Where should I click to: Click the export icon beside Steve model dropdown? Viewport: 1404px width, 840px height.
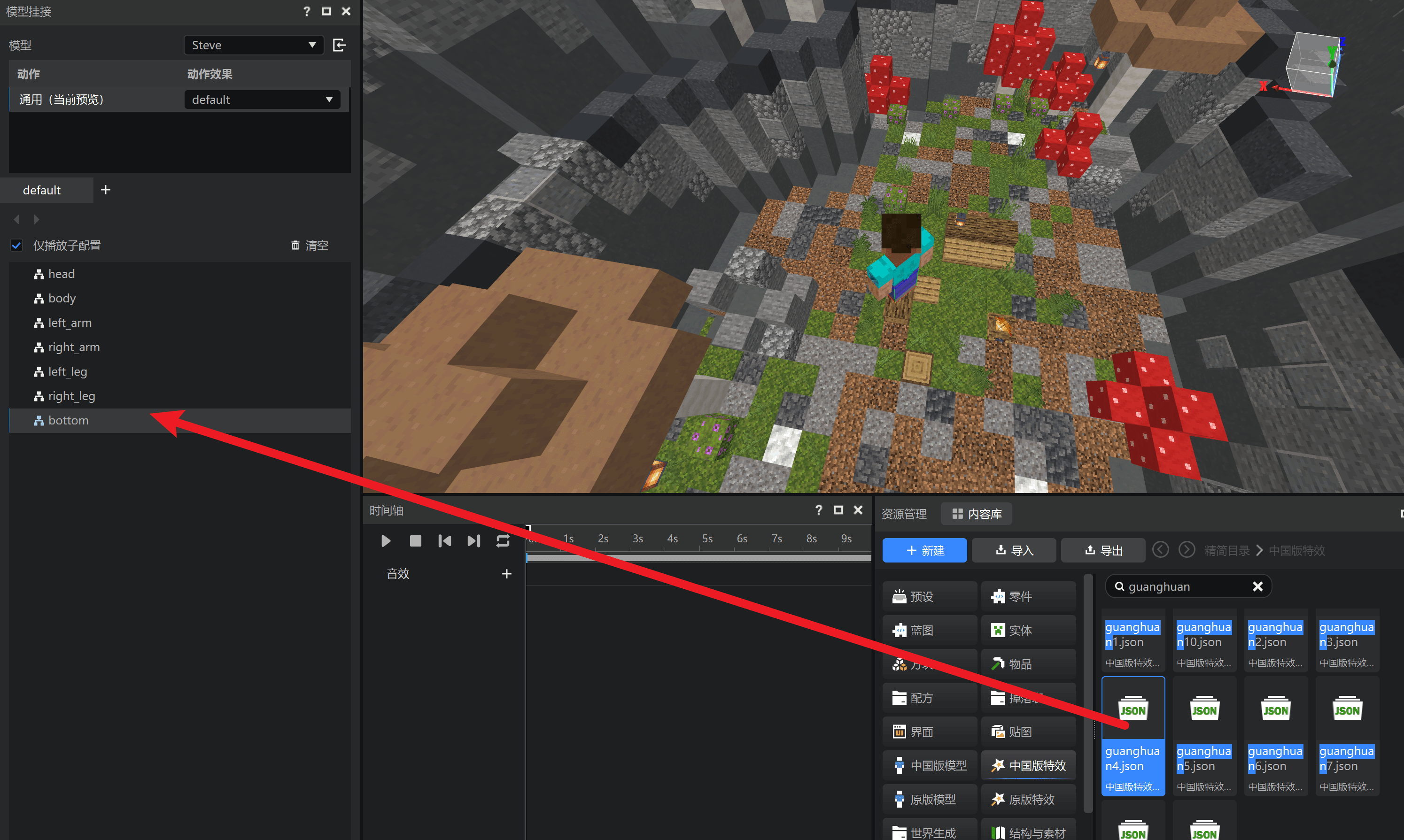[x=340, y=45]
